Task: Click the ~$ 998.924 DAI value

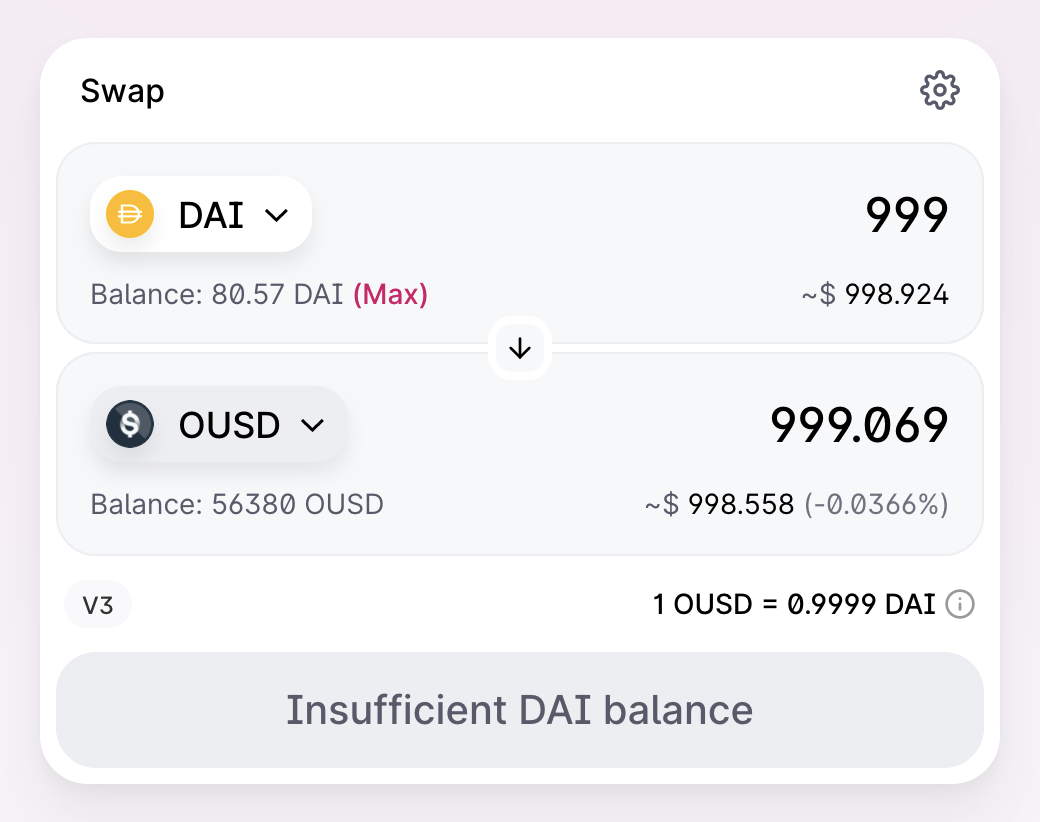Action: tap(875, 295)
